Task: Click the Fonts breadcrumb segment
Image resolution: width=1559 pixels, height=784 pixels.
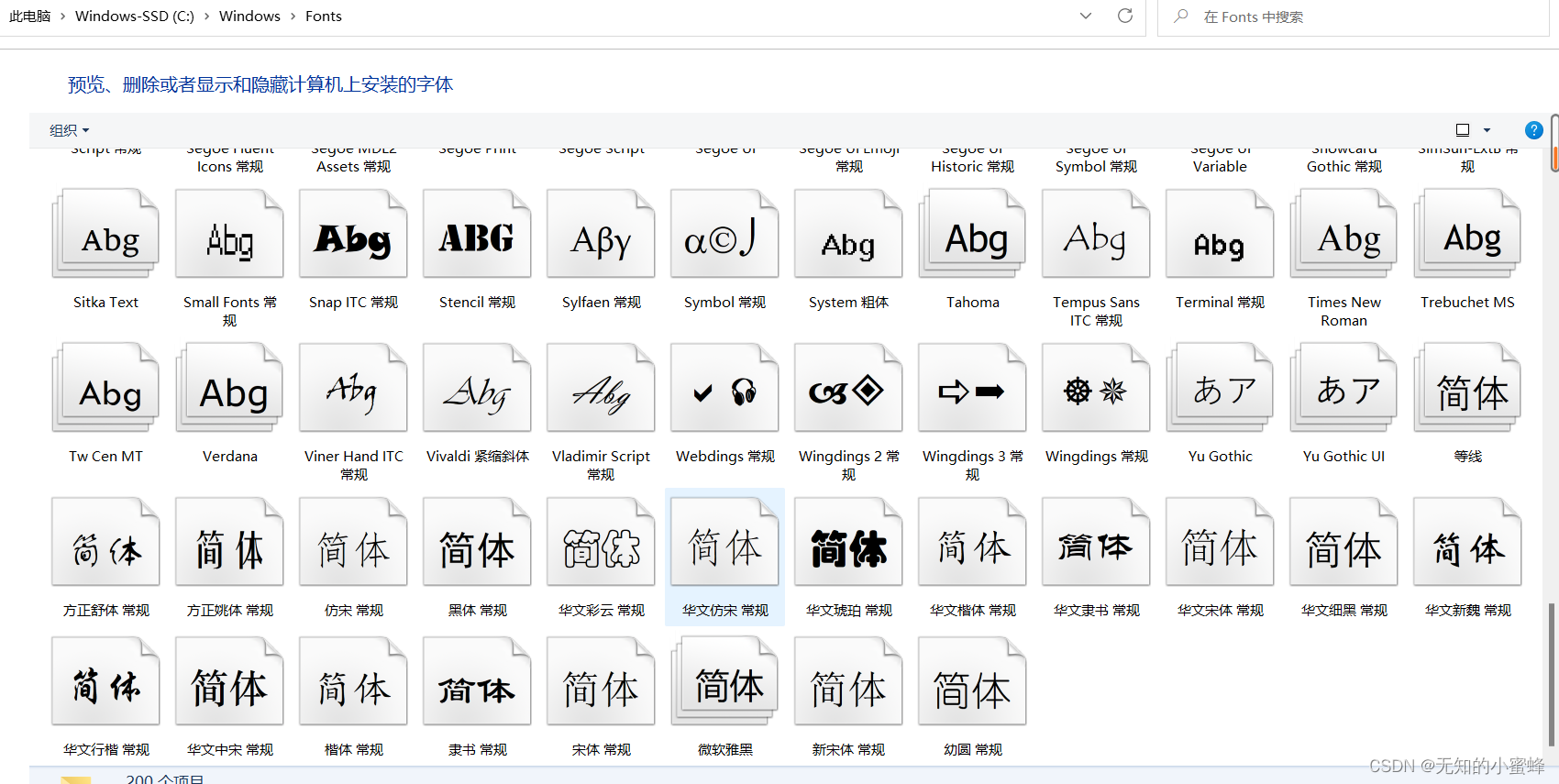Action: [x=323, y=17]
